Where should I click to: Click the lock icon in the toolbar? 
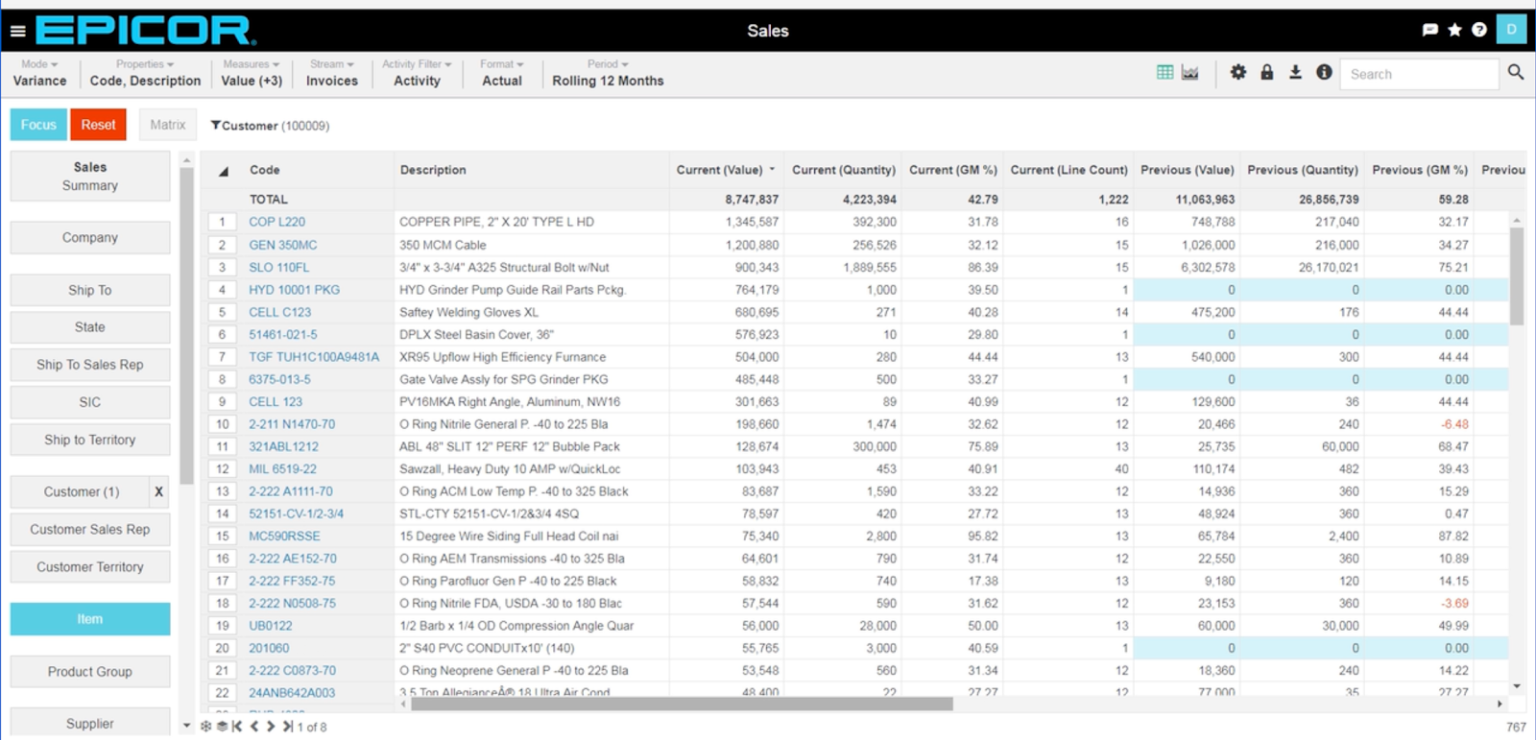(1265, 72)
